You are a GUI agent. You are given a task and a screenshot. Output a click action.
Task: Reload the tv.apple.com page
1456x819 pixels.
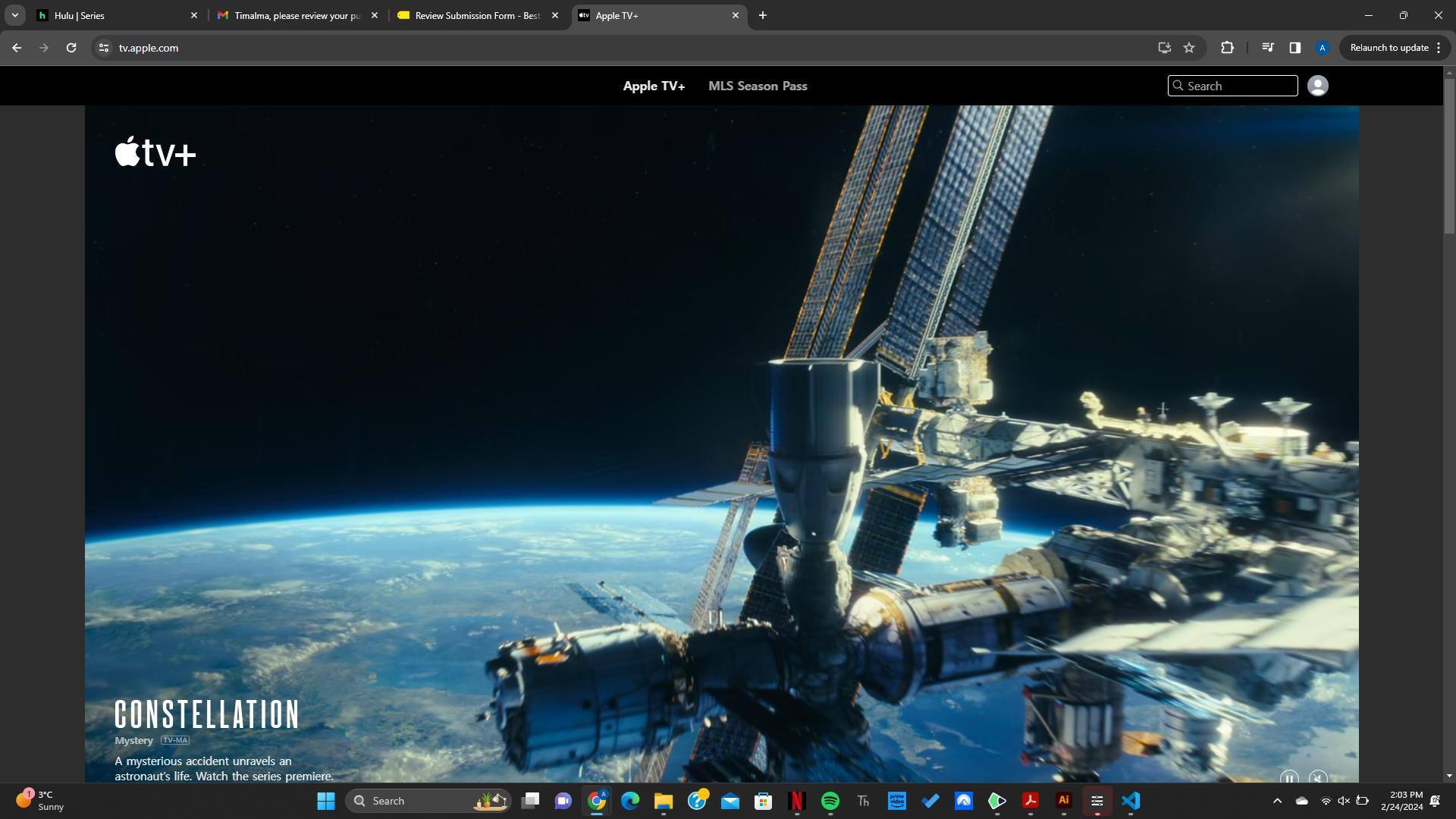coord(71,48)
